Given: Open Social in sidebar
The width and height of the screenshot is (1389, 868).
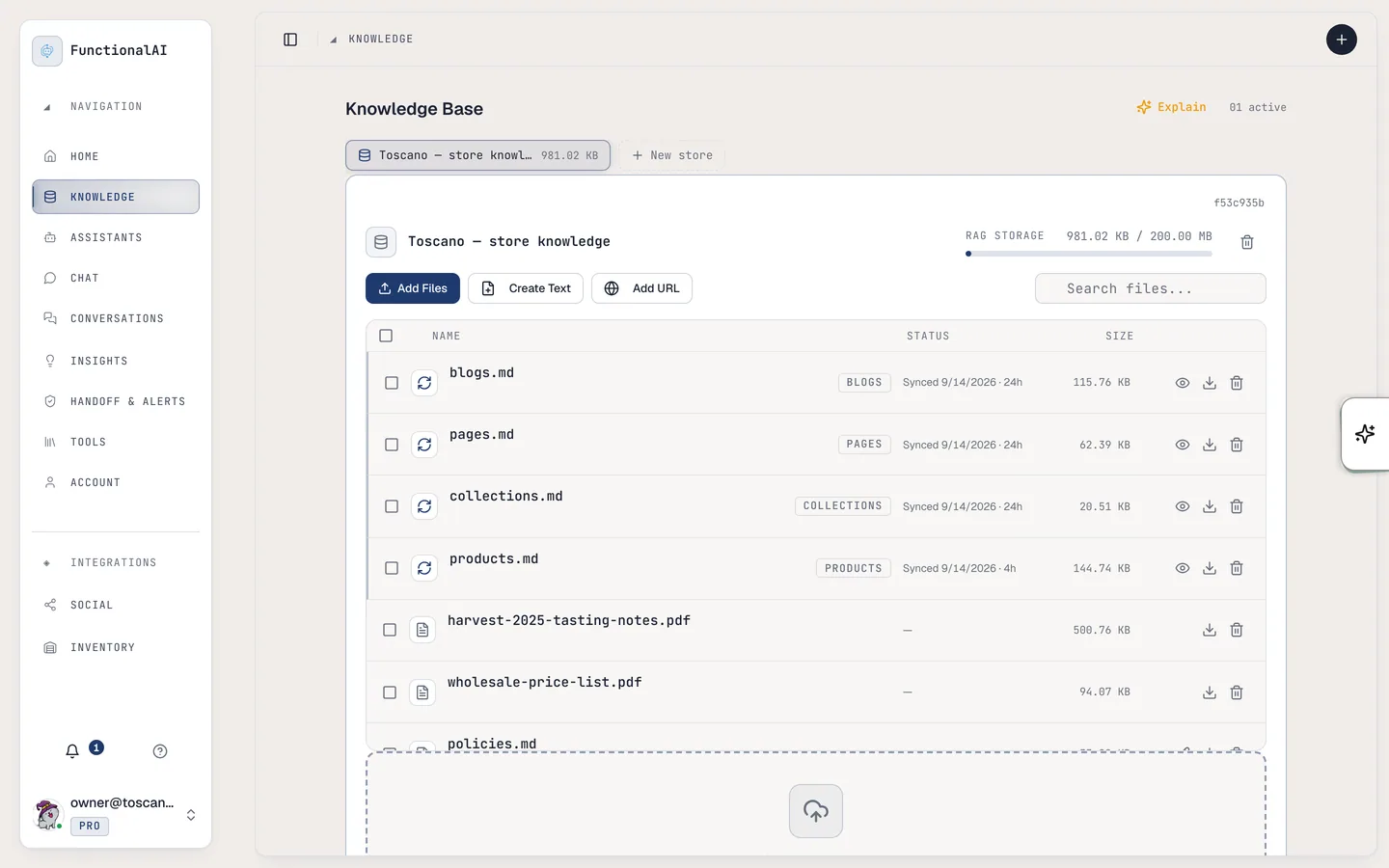Looking at the screenshot, I should (116, 605).
